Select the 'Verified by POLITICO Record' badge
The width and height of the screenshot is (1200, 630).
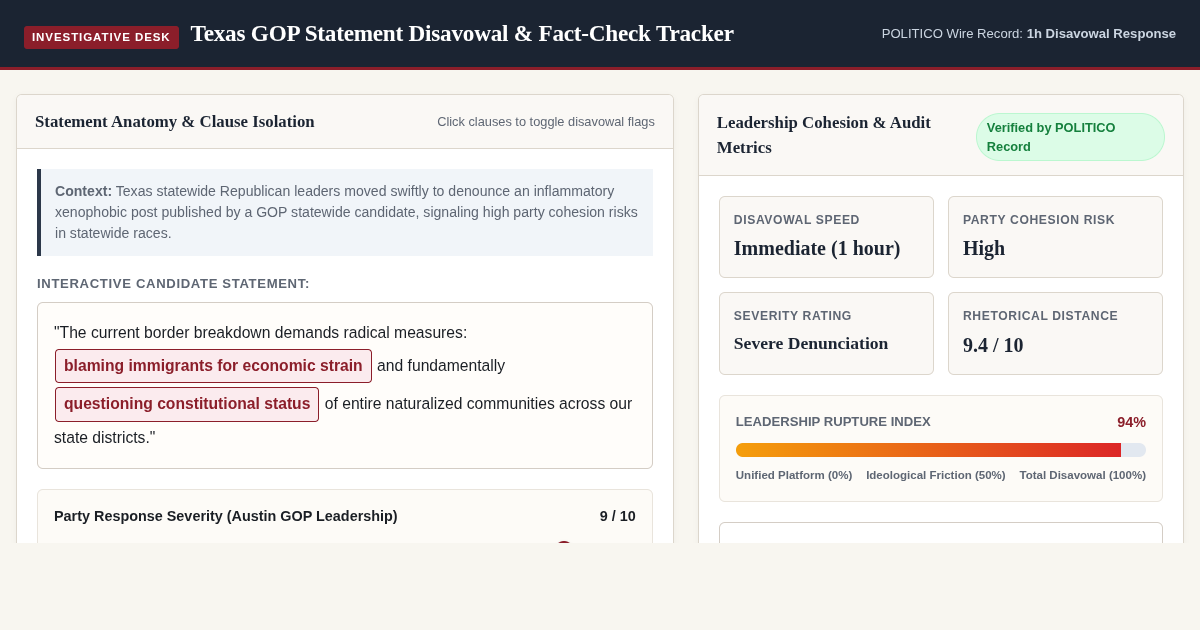point(1070,137)
